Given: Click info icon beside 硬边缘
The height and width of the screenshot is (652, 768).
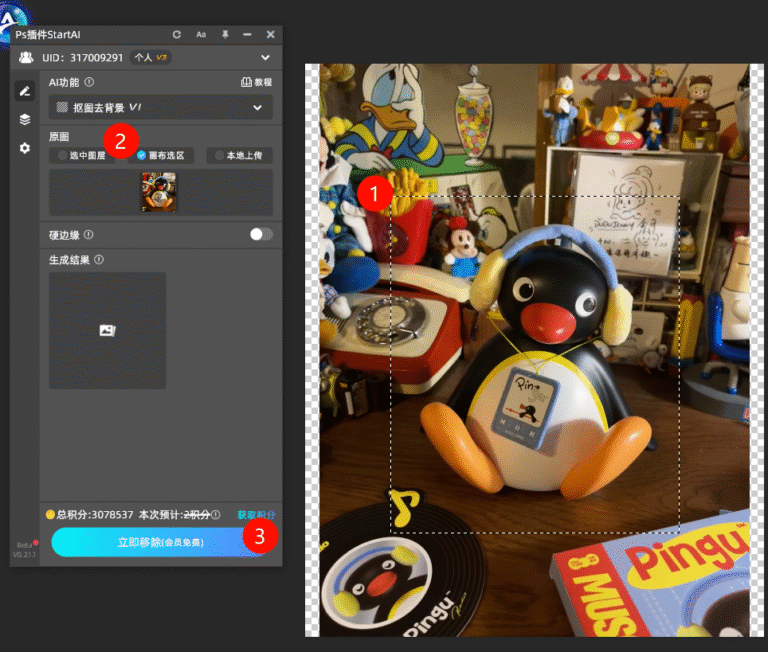Looking at the screenshot, I should pyautogui.click(x=89, y=235).
